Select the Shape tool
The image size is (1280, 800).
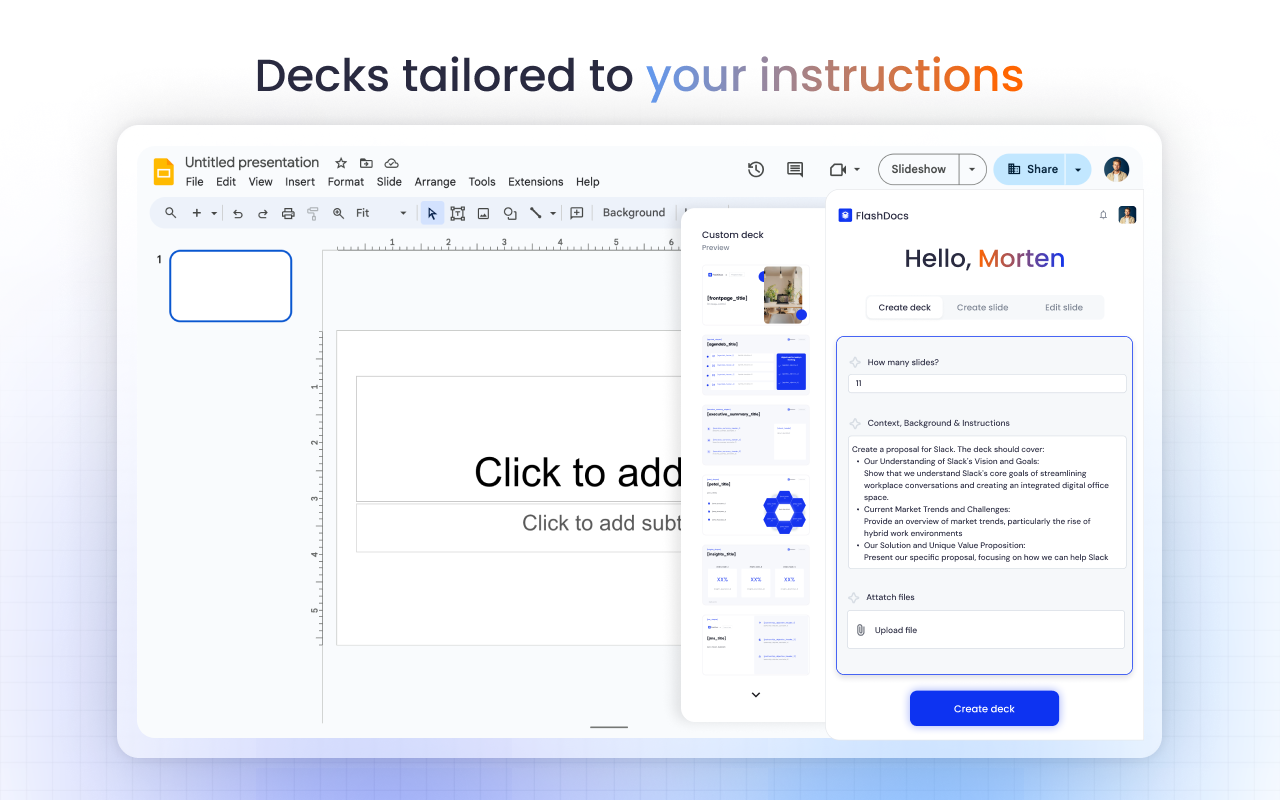(509, 212)
